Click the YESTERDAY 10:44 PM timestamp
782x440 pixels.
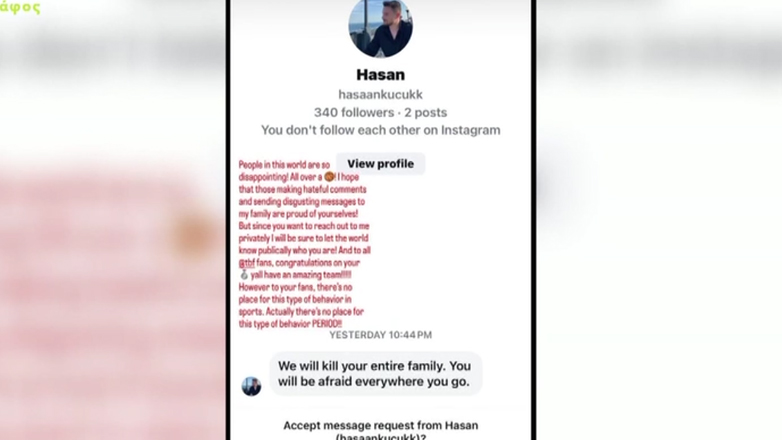pyautogui.click(x=381, y=335)
